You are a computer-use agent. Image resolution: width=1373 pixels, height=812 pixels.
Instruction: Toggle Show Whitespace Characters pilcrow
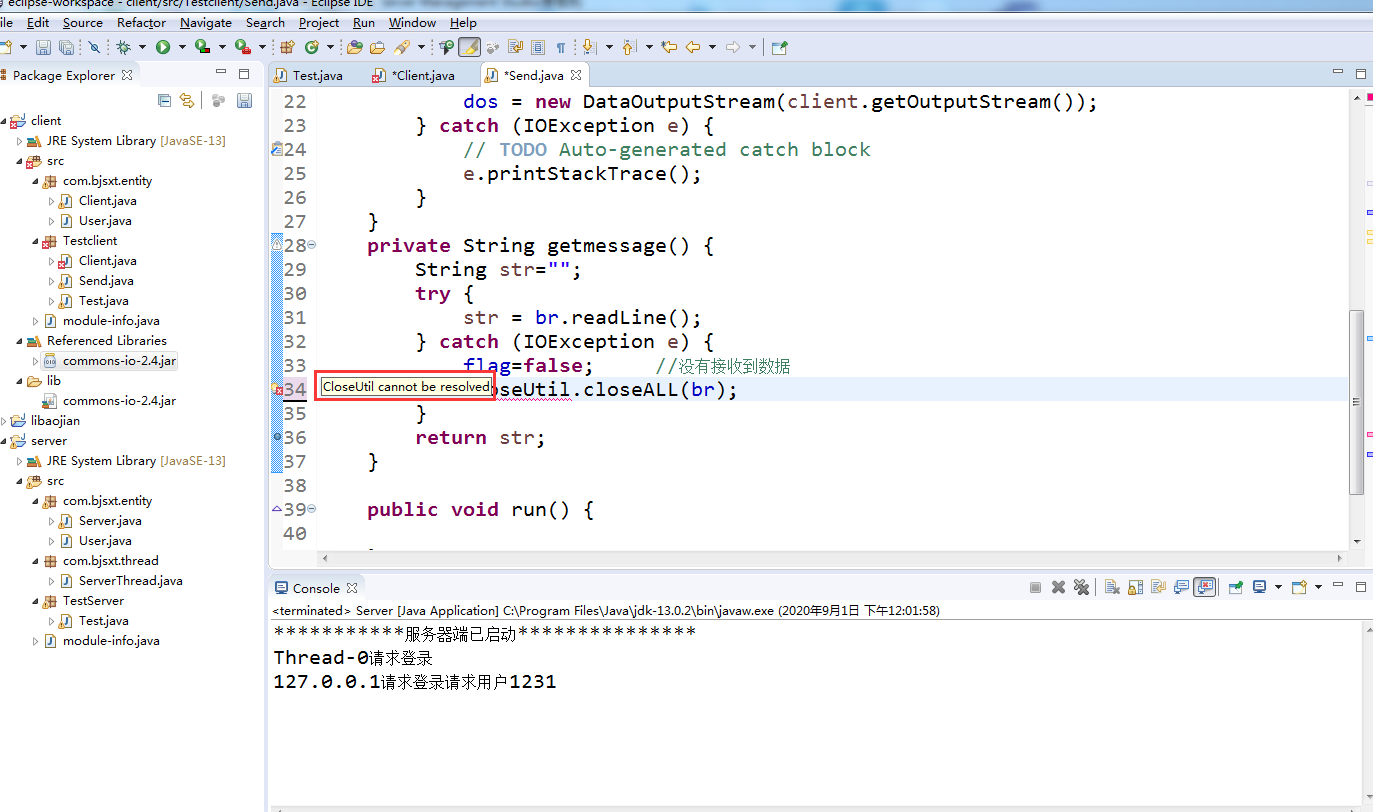[560, 47]
